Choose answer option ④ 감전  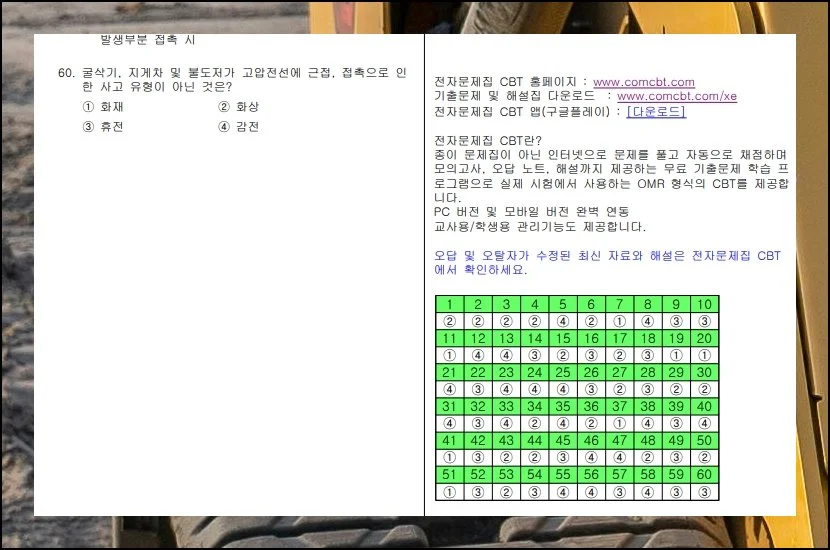pyautogui.click(x=238, y=127)
